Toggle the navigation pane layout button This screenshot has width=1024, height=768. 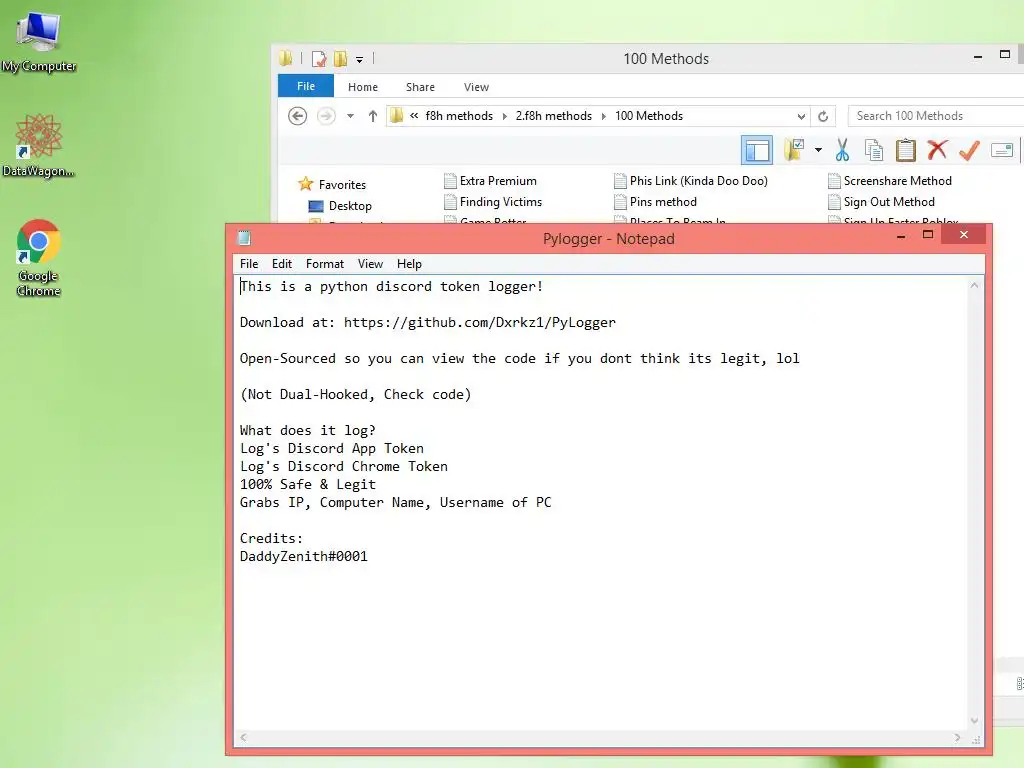pos(757,151)
